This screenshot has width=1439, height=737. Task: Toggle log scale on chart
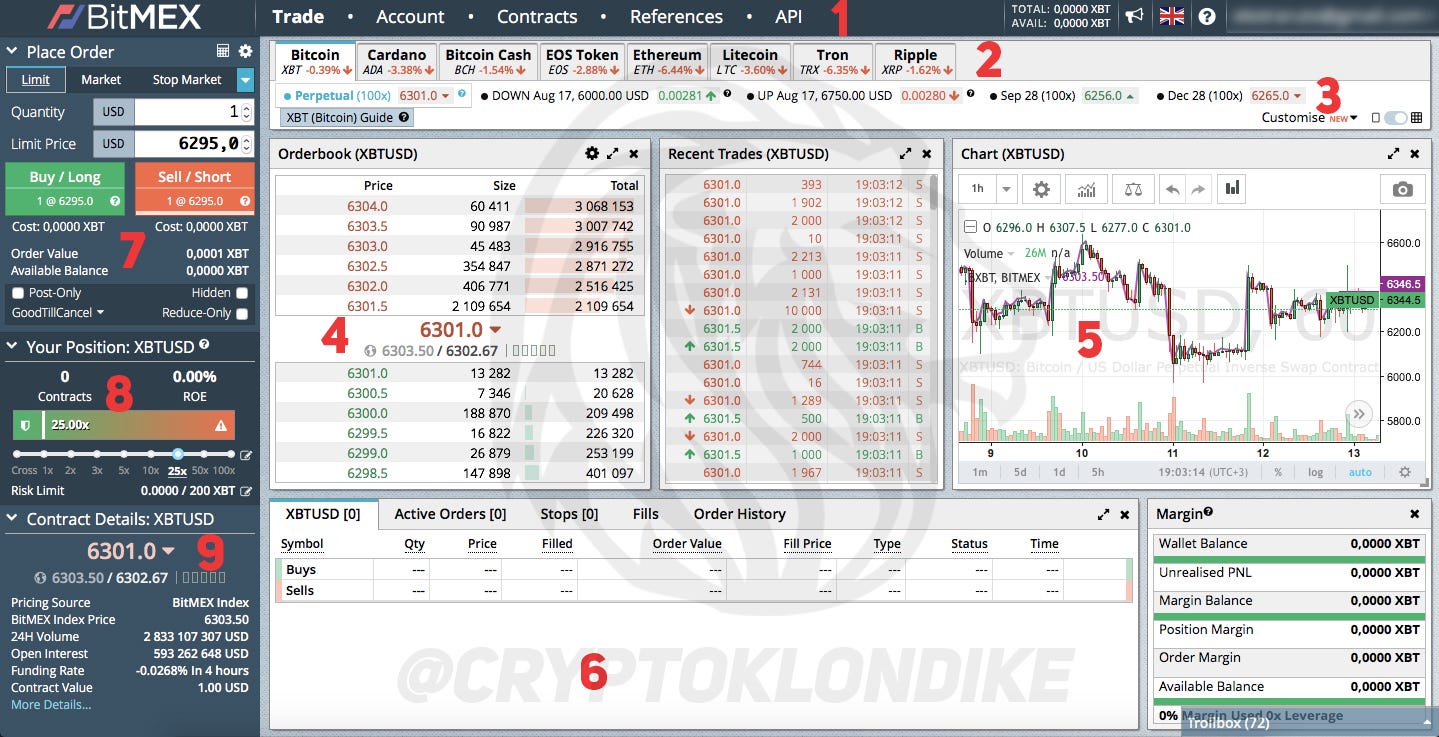tap(1315, 472)
